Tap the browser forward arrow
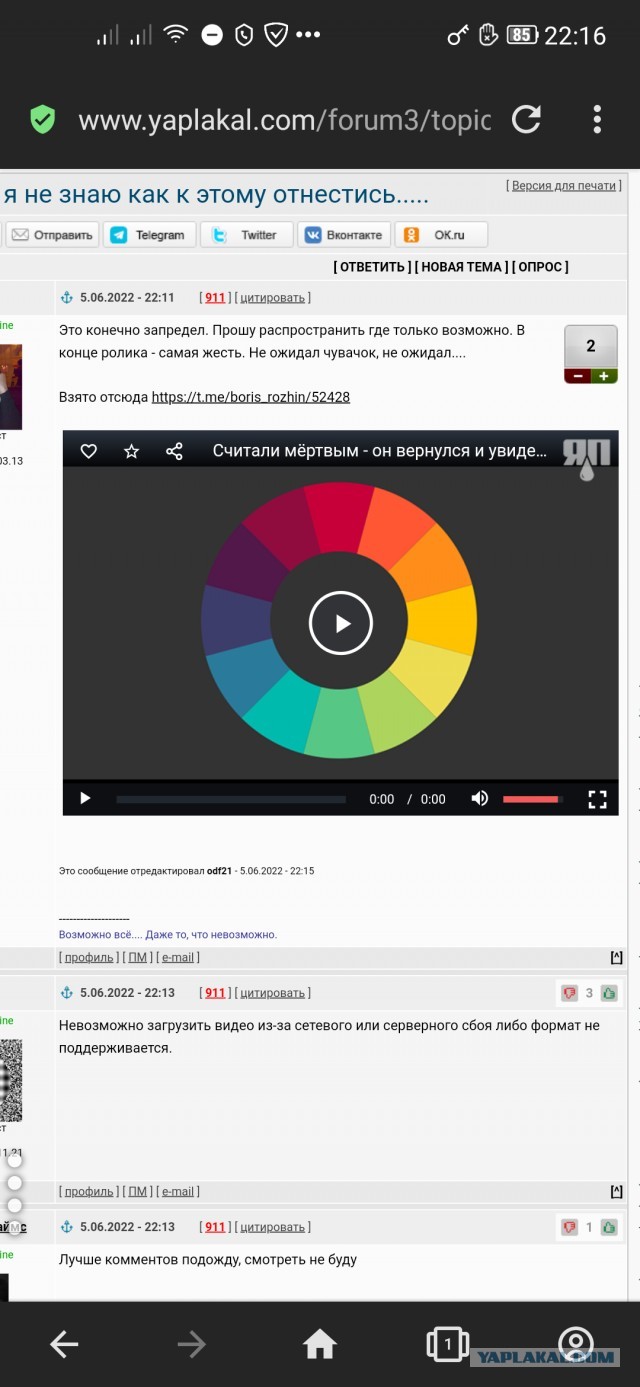Screen dimensions: 640x1387 pos(192,1345)
